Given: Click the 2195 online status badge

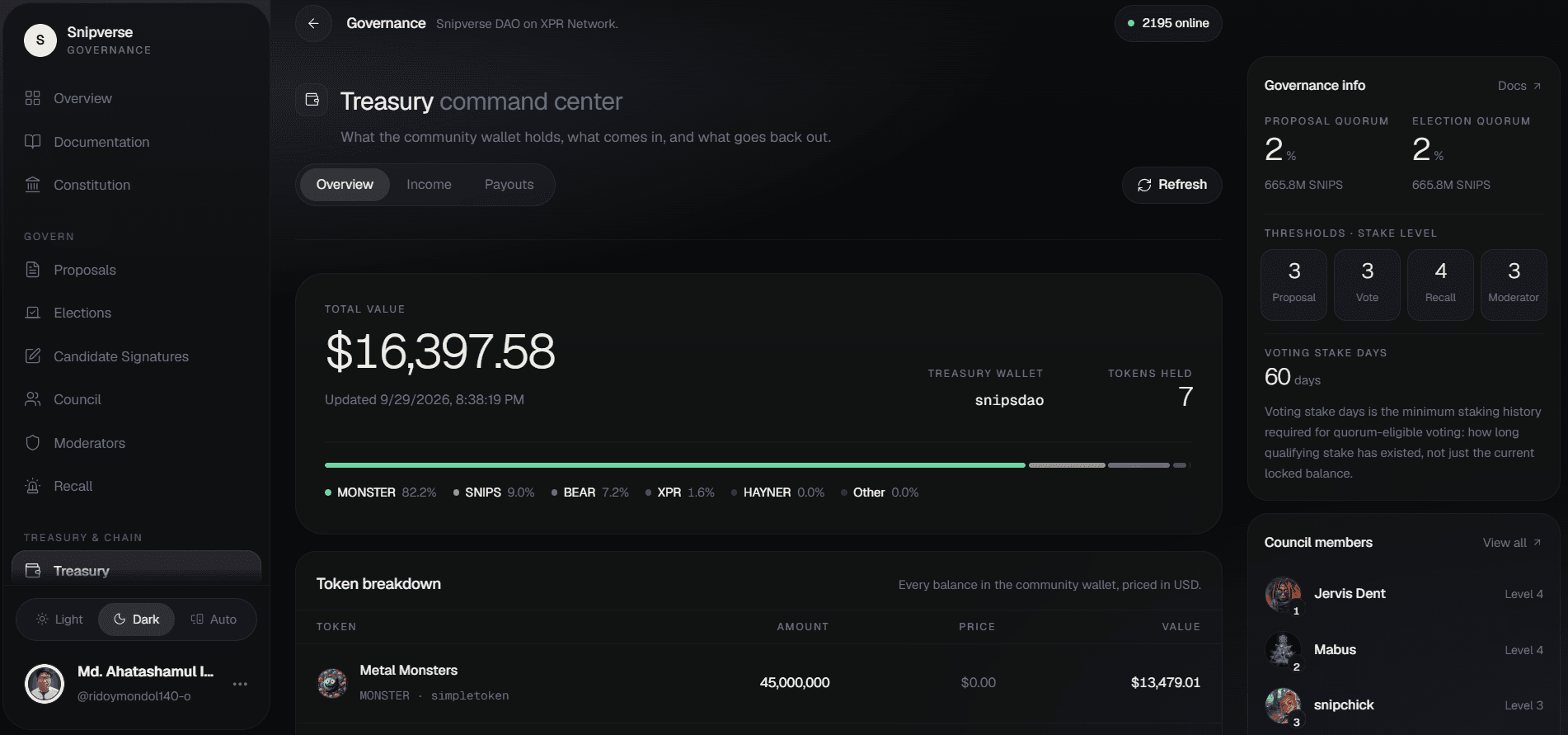Looking at the screenshot, I should (x=1168, y=23).
